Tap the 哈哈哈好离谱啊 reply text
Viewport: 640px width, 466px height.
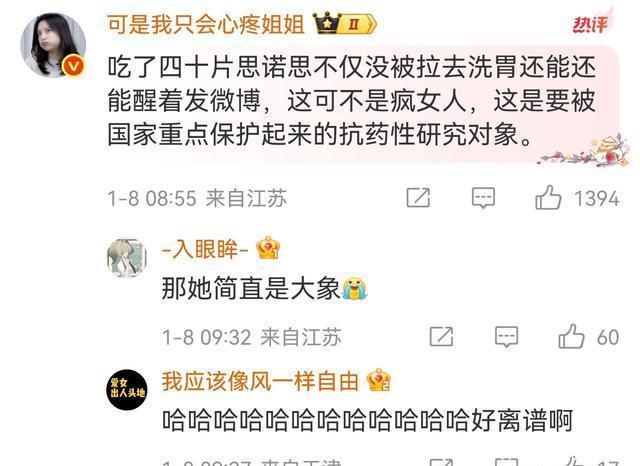point(367,420)
